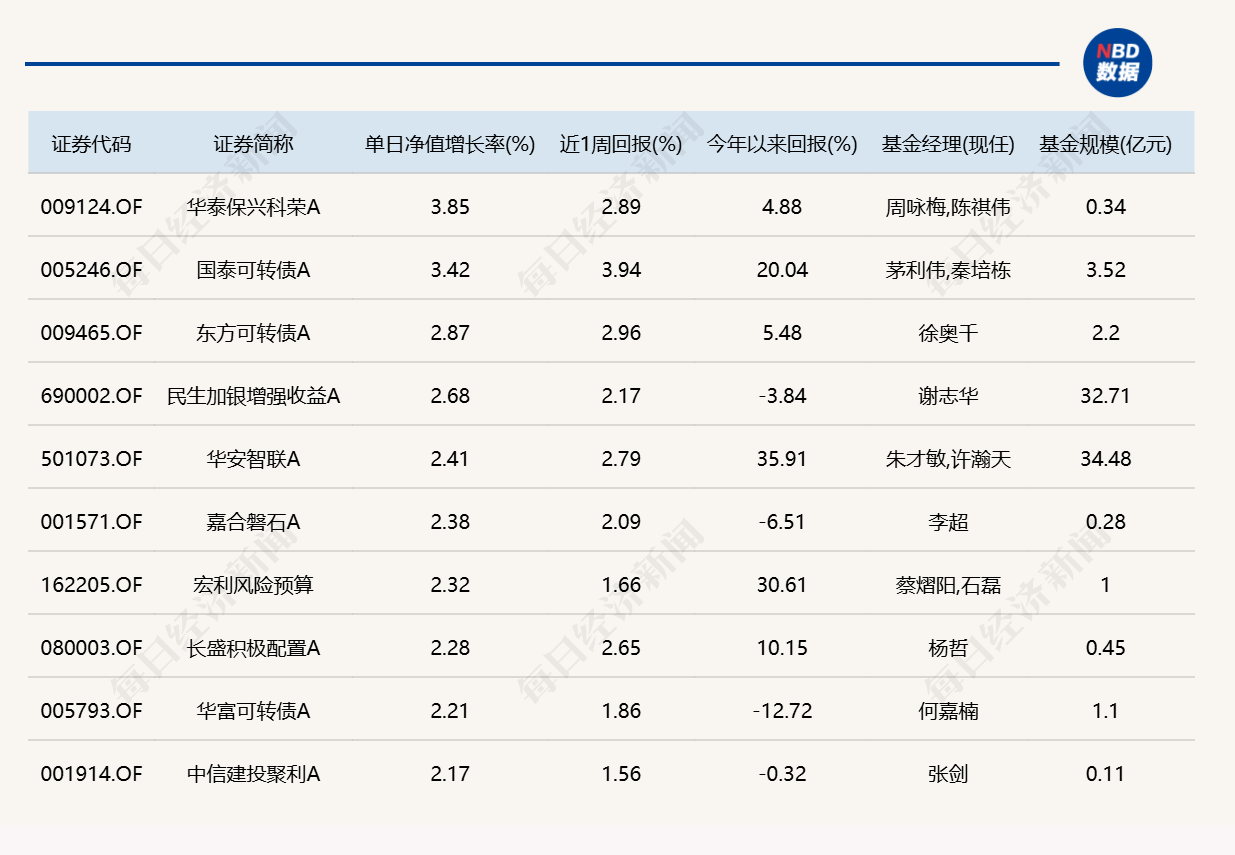The width and height of the screenshot is (1235, 855).
Task: Select fund code 690002.OF
Action: point(92,396)
